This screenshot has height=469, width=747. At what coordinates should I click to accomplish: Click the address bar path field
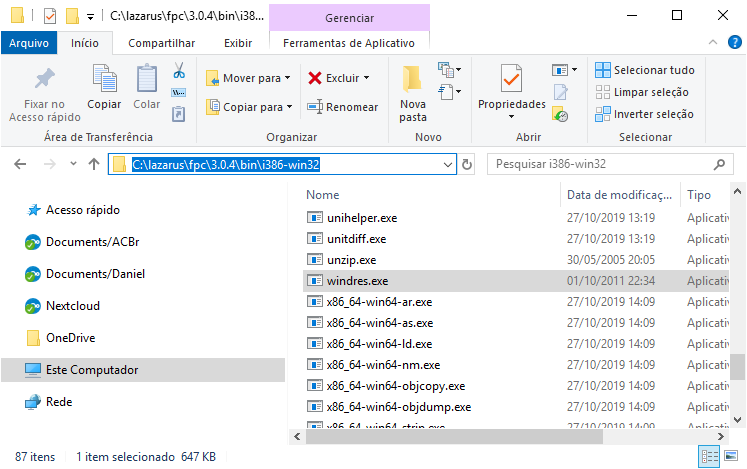tap(282, 164)
